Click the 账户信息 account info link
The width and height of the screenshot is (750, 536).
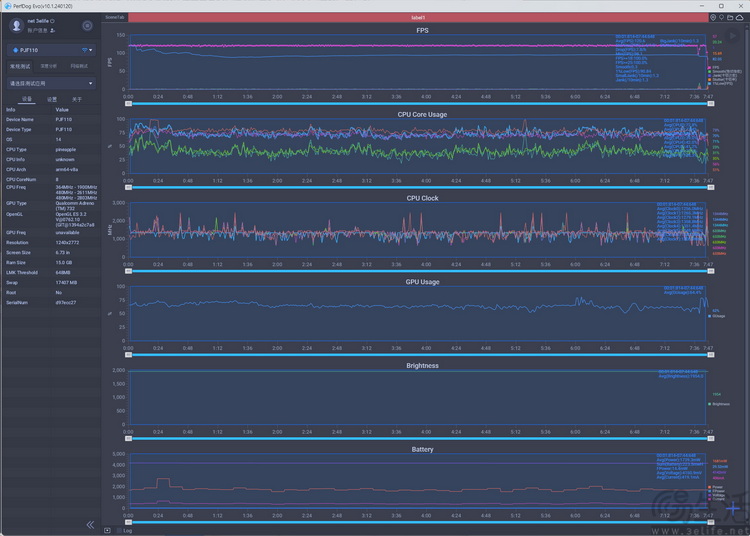point(37,31)
